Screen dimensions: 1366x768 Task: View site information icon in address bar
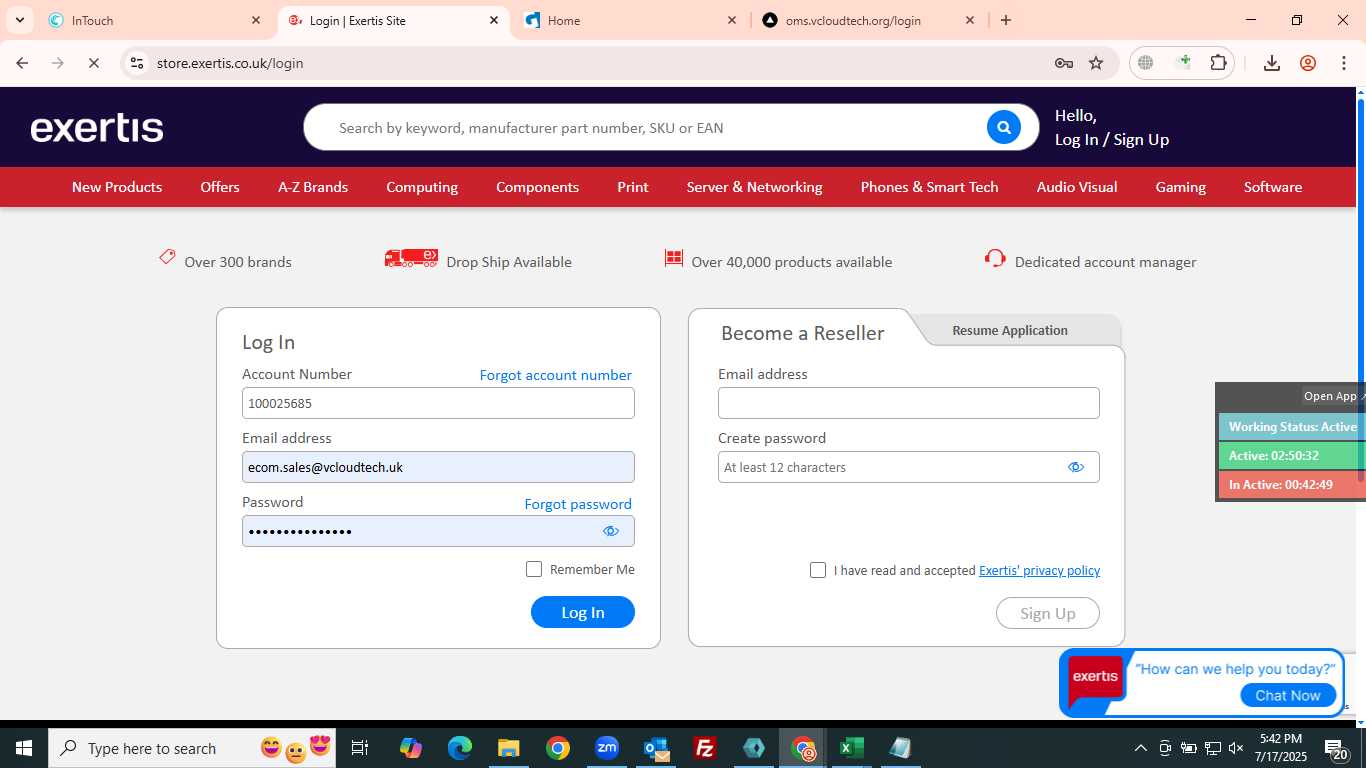(137, 63)
